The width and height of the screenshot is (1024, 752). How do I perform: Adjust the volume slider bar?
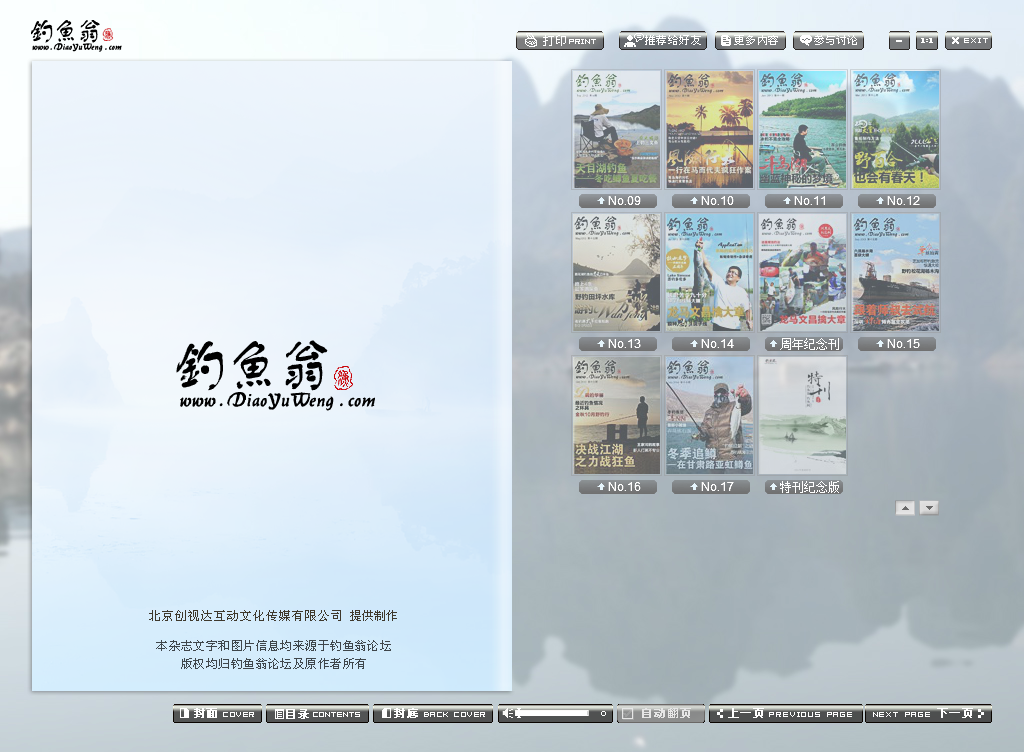coord(556,713)
